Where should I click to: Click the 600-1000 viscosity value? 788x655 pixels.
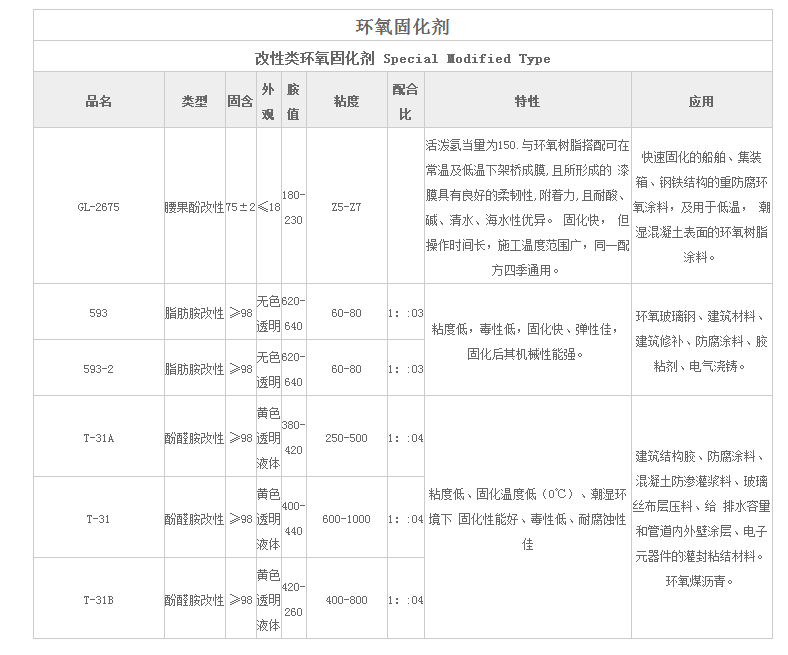pyautogui.click(x=346, y=519)
